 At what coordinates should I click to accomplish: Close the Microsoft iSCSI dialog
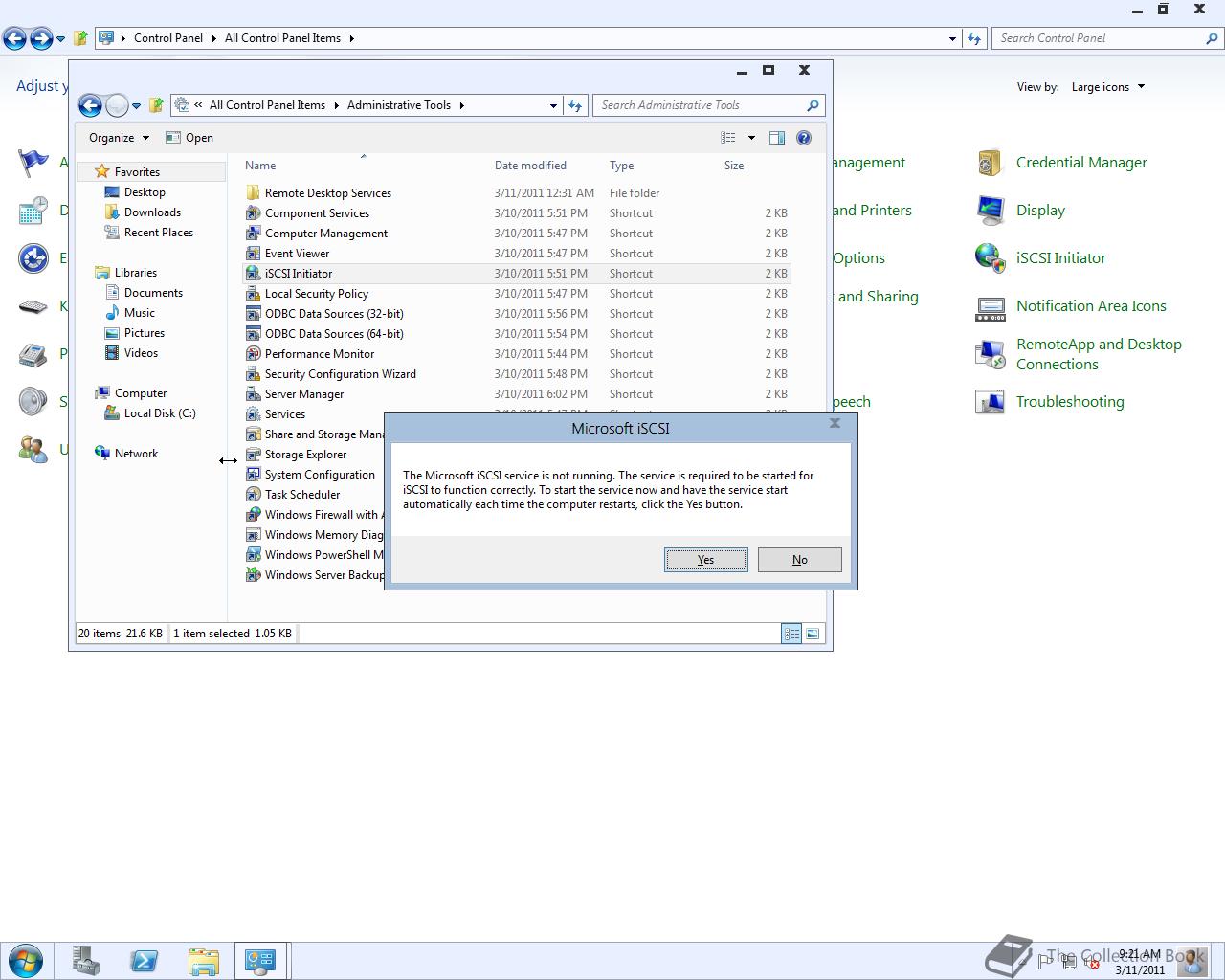(x=835, y=423)
